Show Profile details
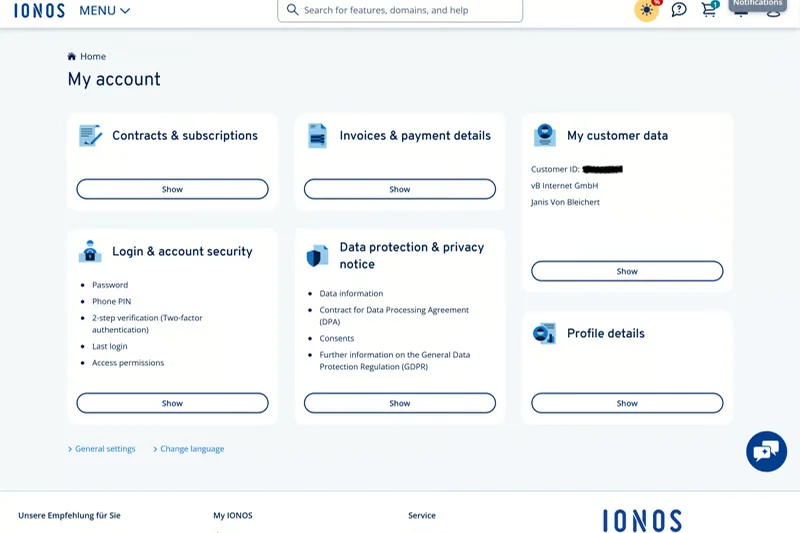 (x=627, y=403)
